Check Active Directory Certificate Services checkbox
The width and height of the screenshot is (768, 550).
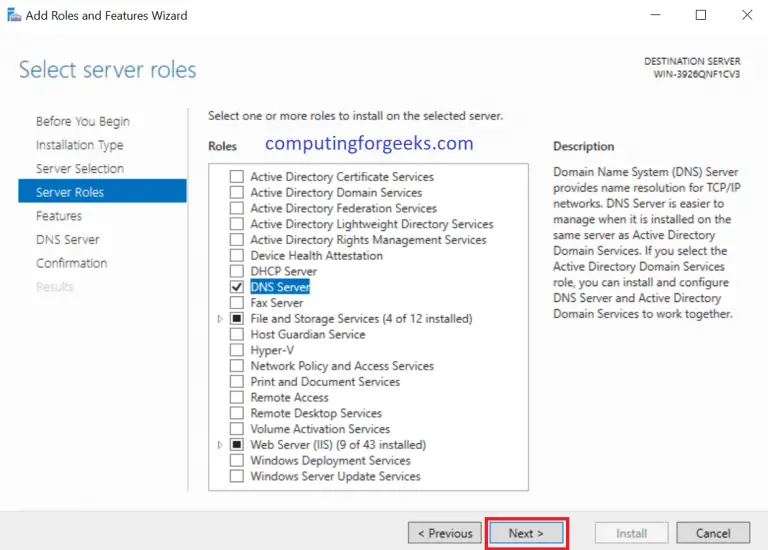coord(237,176)
